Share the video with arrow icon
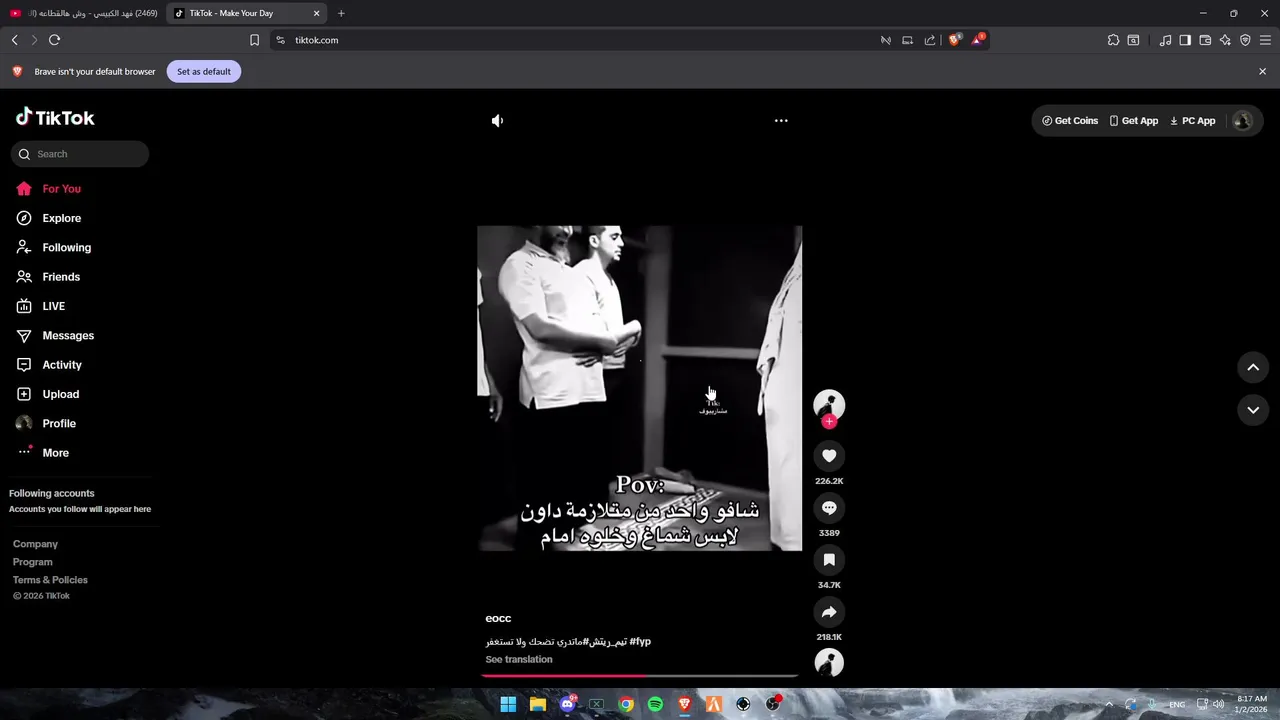1280x720 pixels. point(829,612)
